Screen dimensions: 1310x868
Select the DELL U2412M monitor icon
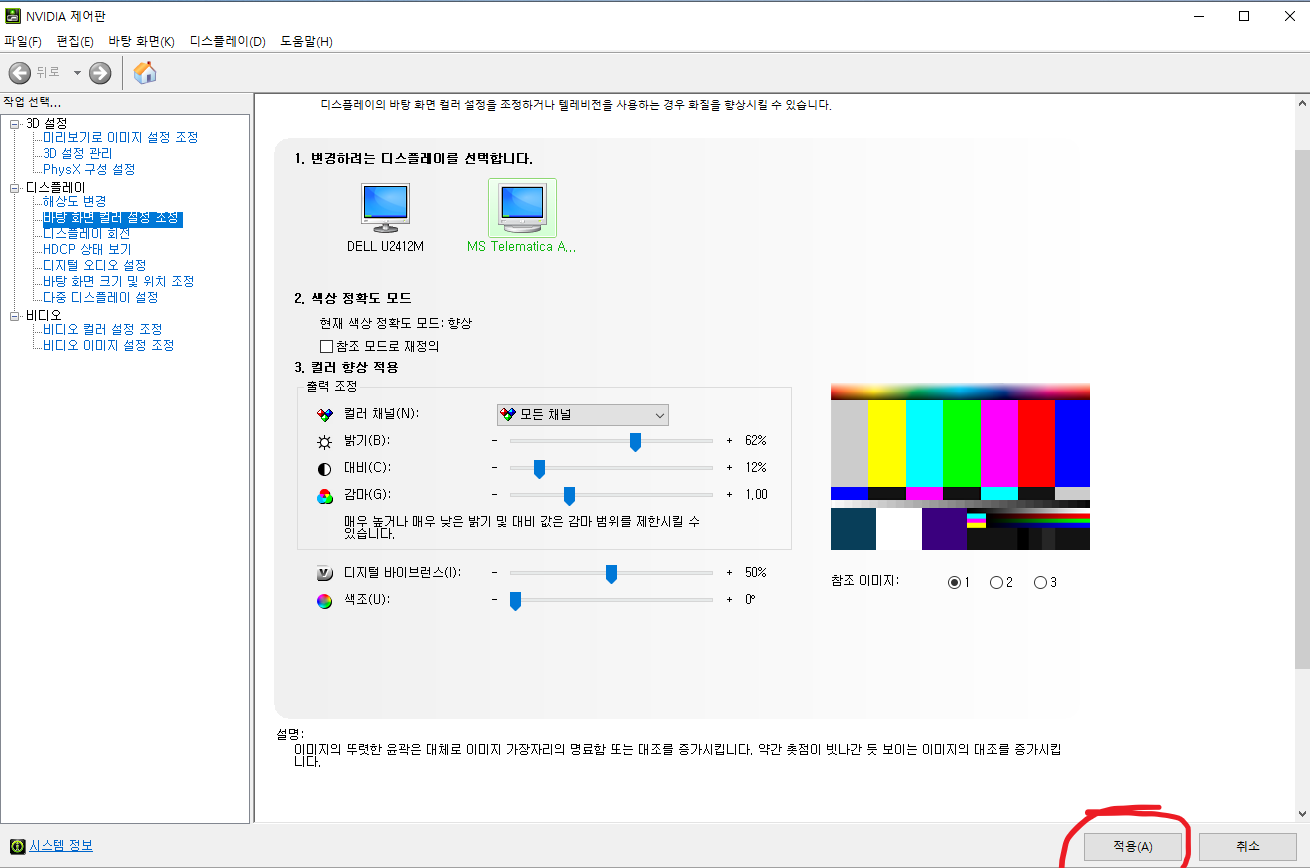click(x=385, y=209)
